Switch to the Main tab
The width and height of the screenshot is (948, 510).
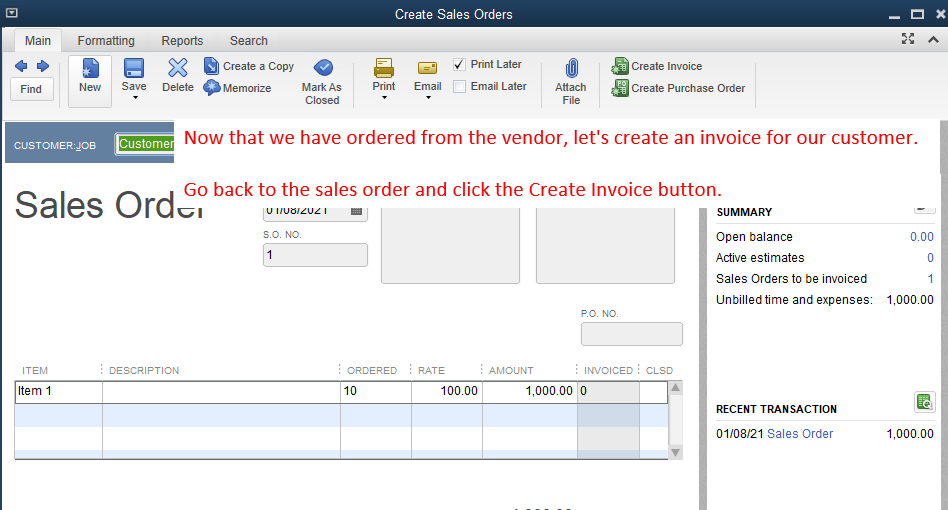pos(37,40)
